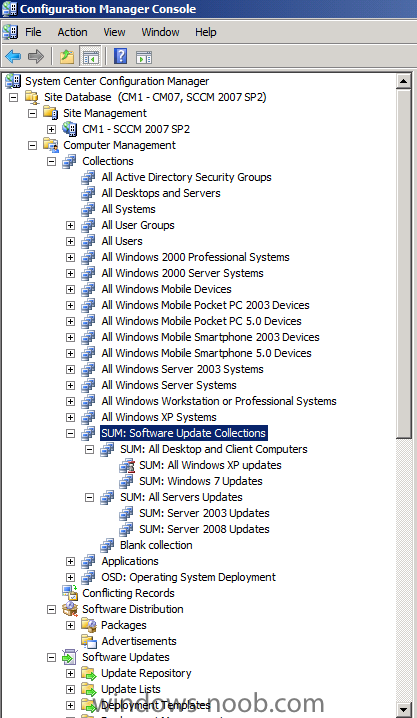This screenshot has width=417, height=718.
Task: Select SUM: Server 2003 Updates
Action: [204, 513]
